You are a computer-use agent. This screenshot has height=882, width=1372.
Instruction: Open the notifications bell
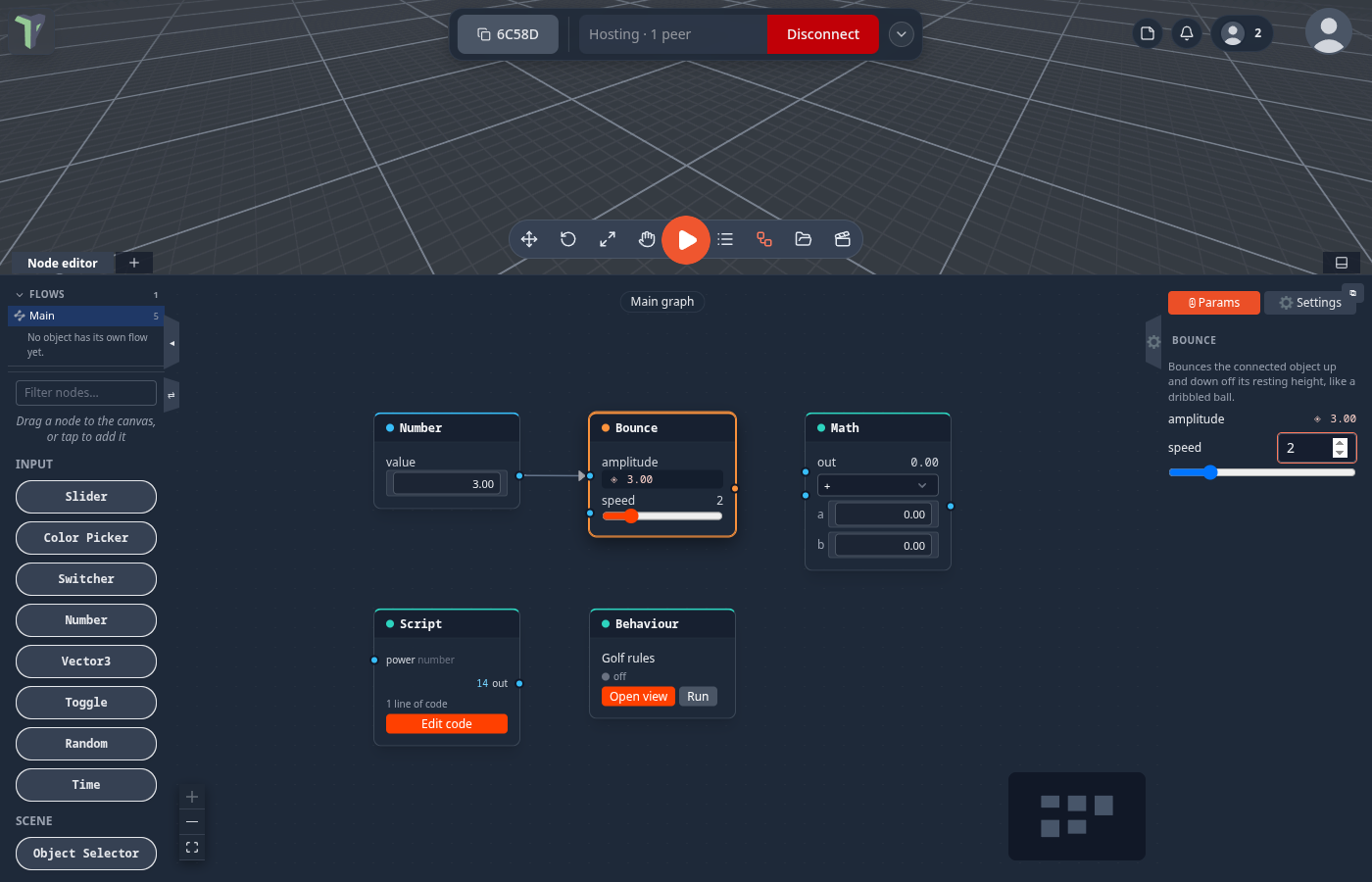(x=1187, y=33)
